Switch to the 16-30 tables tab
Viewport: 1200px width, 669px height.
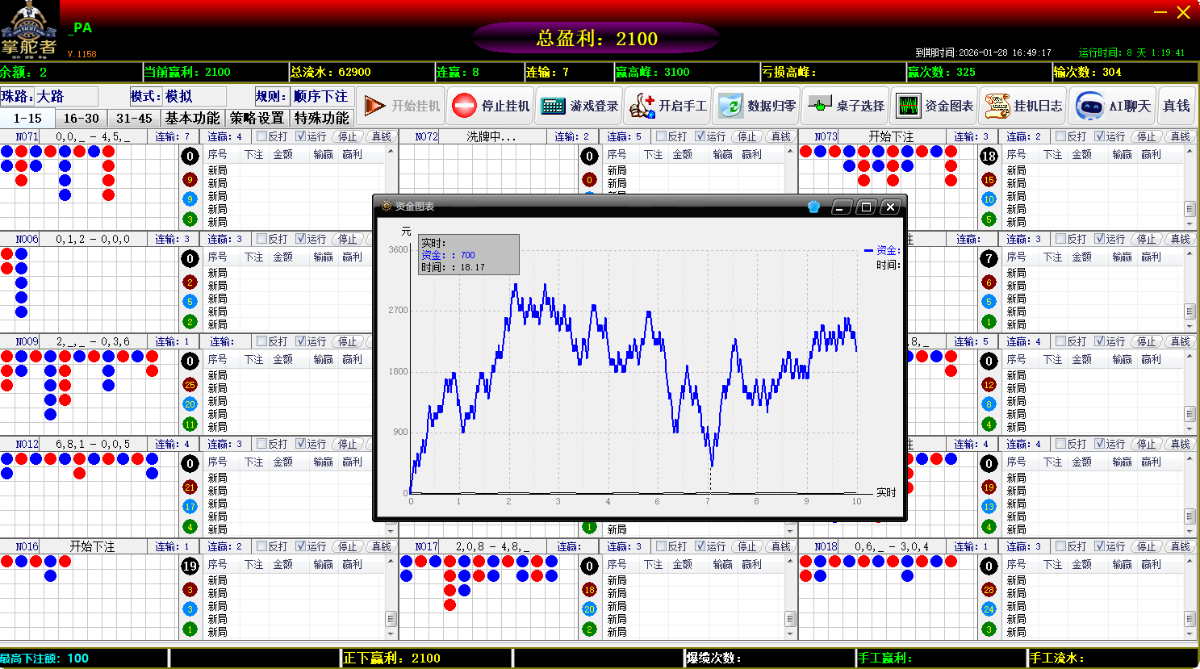(x=81, y=118)
